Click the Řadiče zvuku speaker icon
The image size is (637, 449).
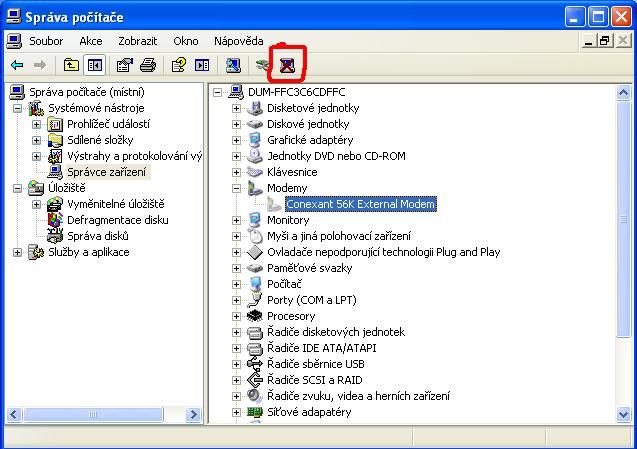click(x=255, y=396)
